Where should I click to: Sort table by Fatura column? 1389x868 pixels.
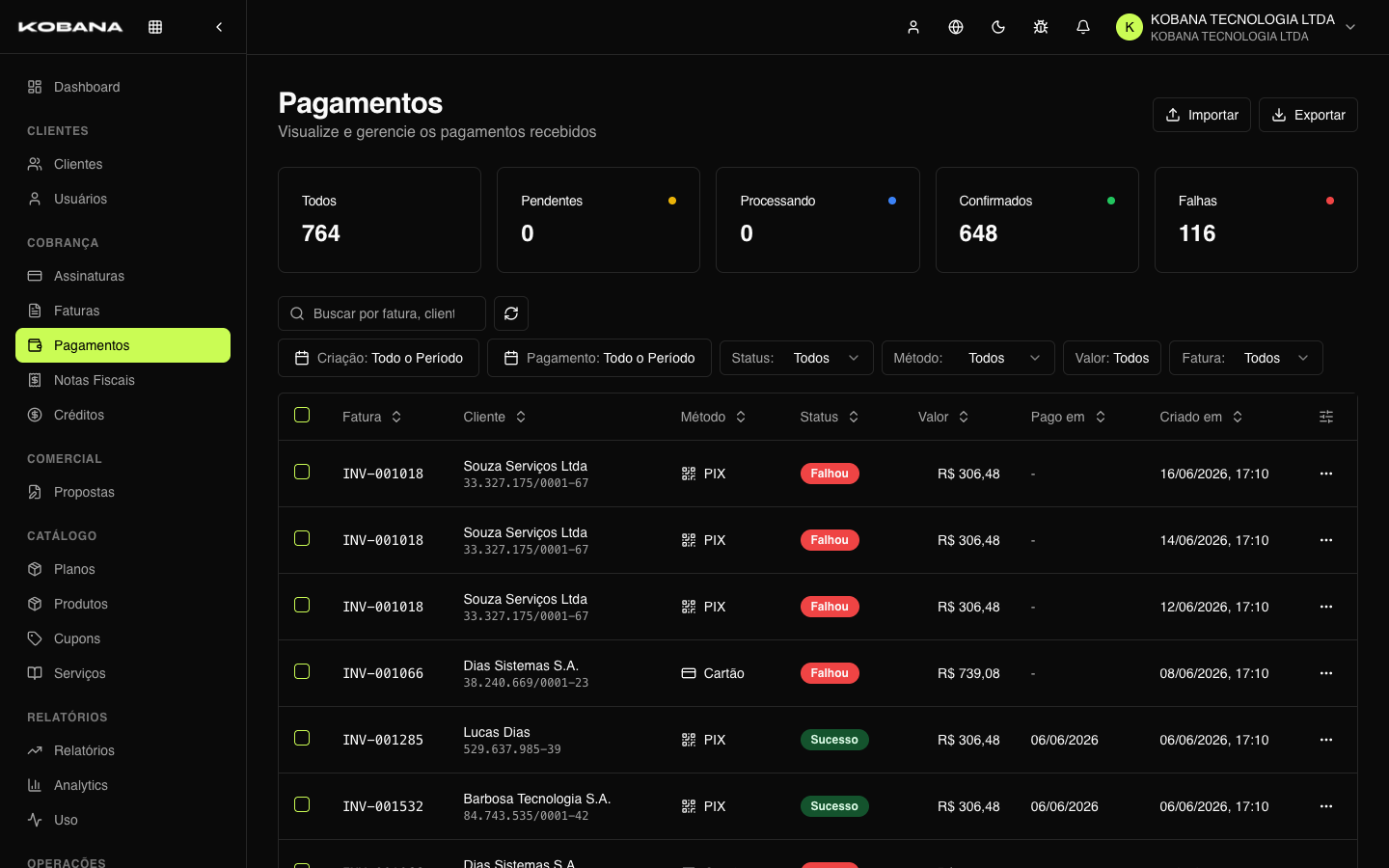point(372,417)
